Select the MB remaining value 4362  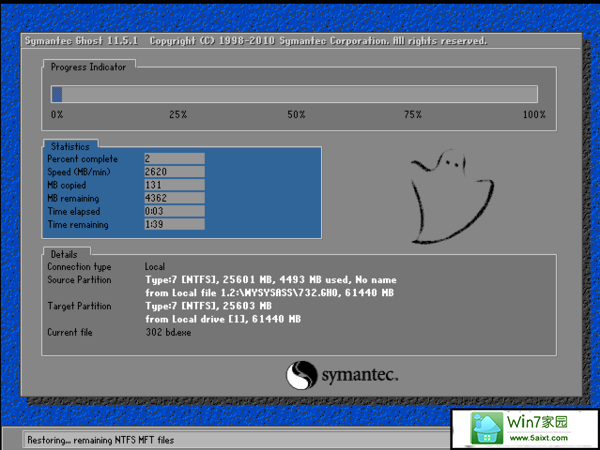[174, 198]
